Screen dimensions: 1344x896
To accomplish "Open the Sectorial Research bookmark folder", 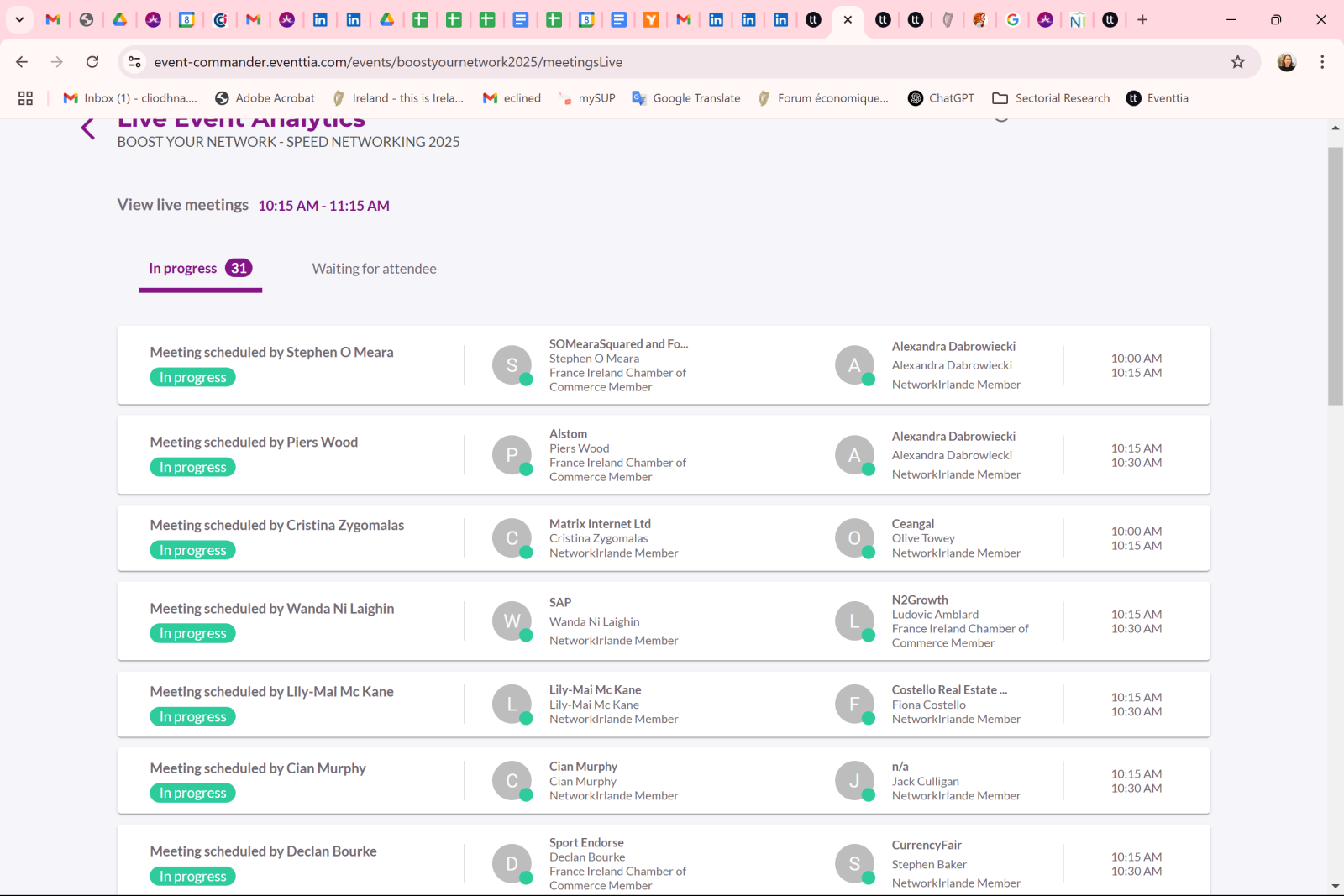I will (1051, 98).
